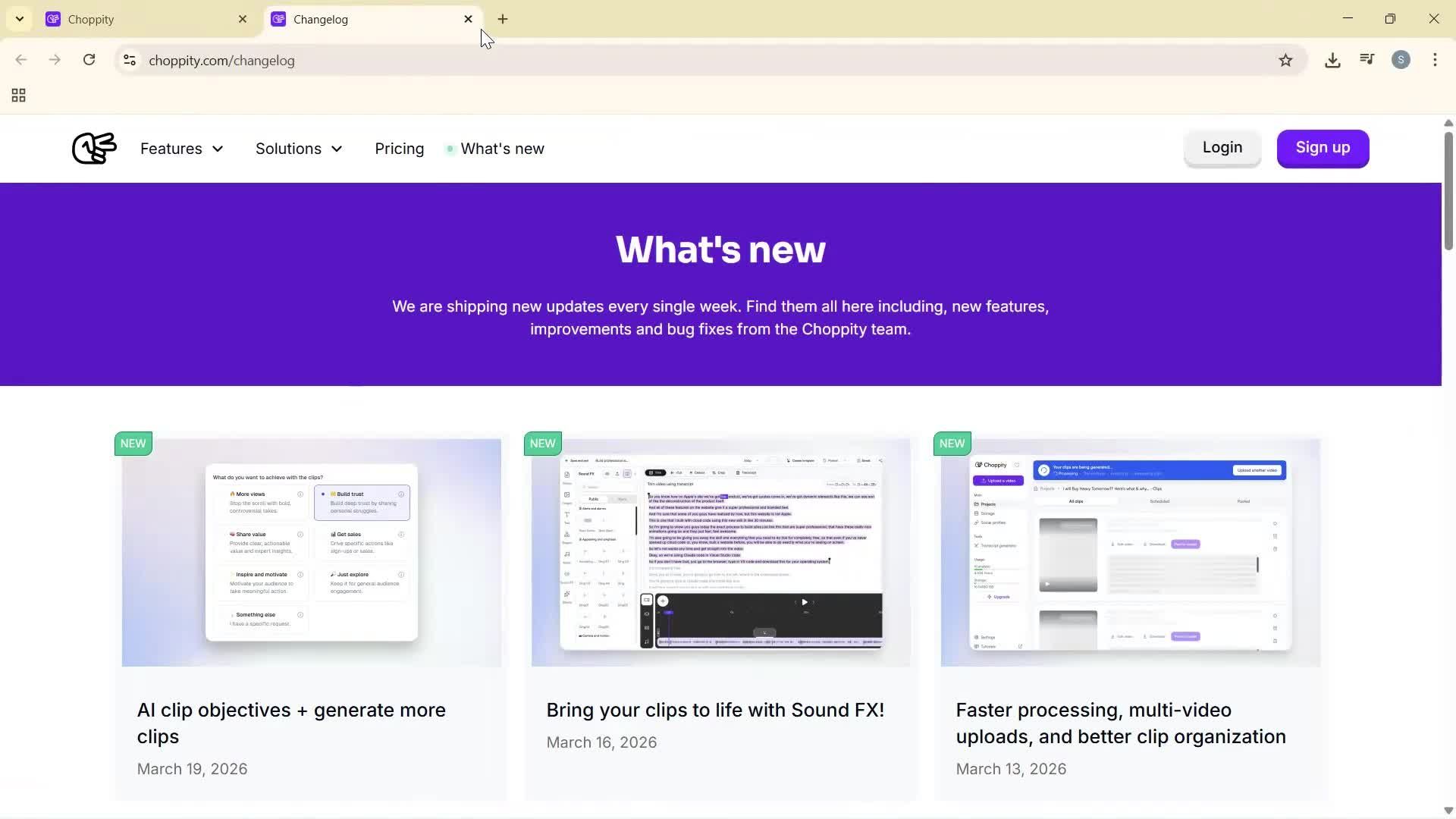
Task: Open the Login button
Action: (x=1222, y=148)
